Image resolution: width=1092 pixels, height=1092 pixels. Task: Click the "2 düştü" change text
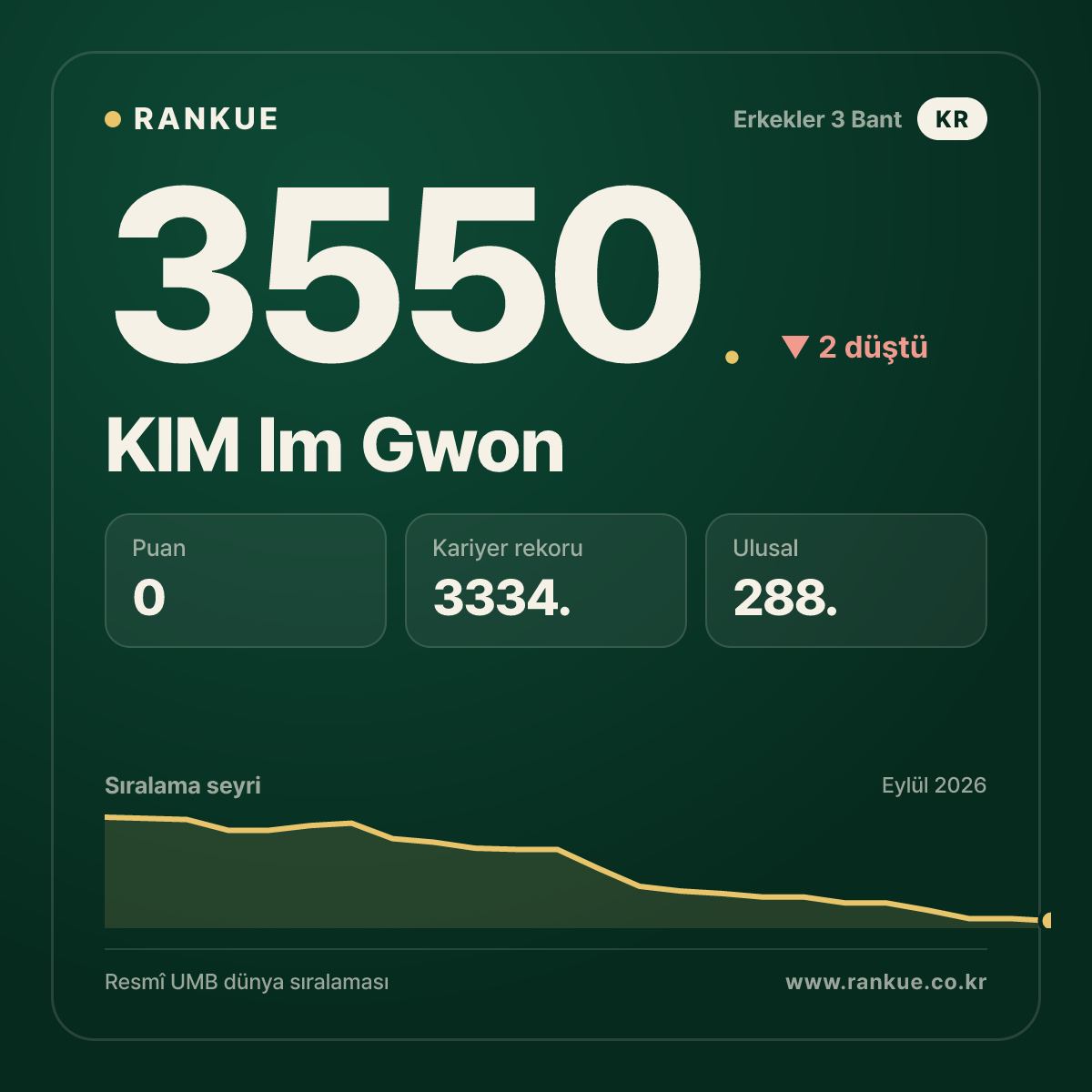pos(874,347)
